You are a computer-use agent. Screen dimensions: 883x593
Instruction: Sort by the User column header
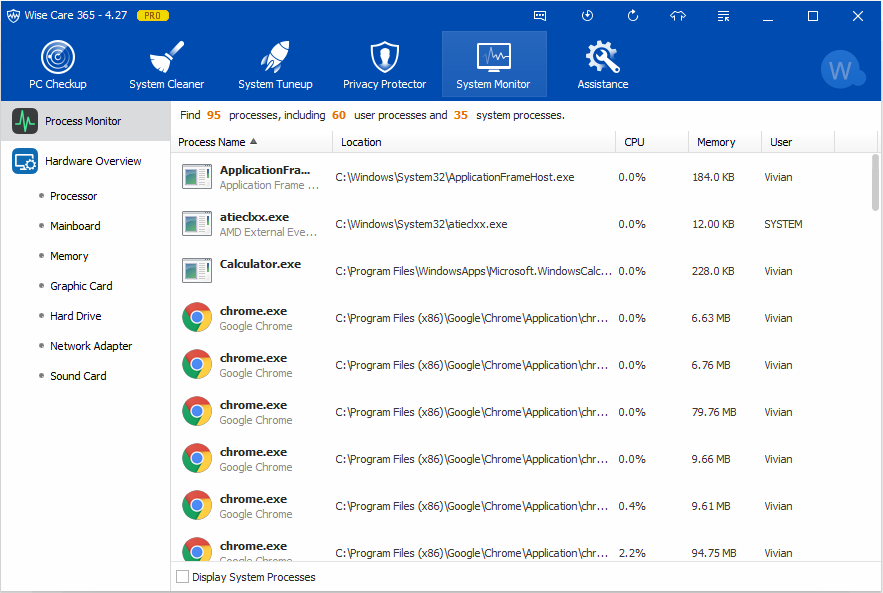click(x=798, y=142)
